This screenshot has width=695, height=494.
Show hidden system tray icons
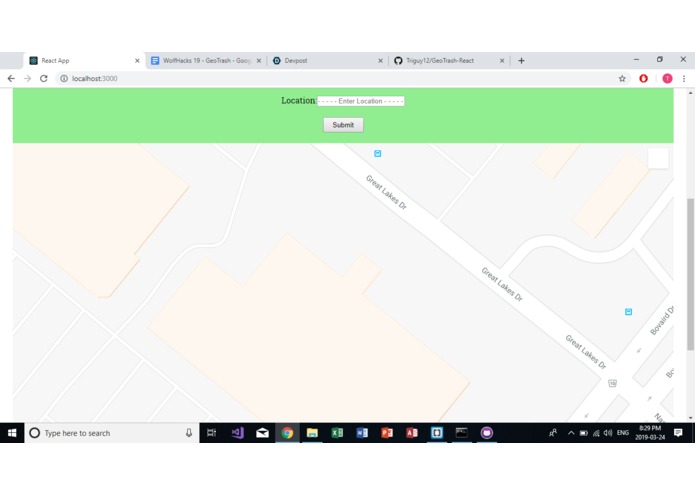571,433
